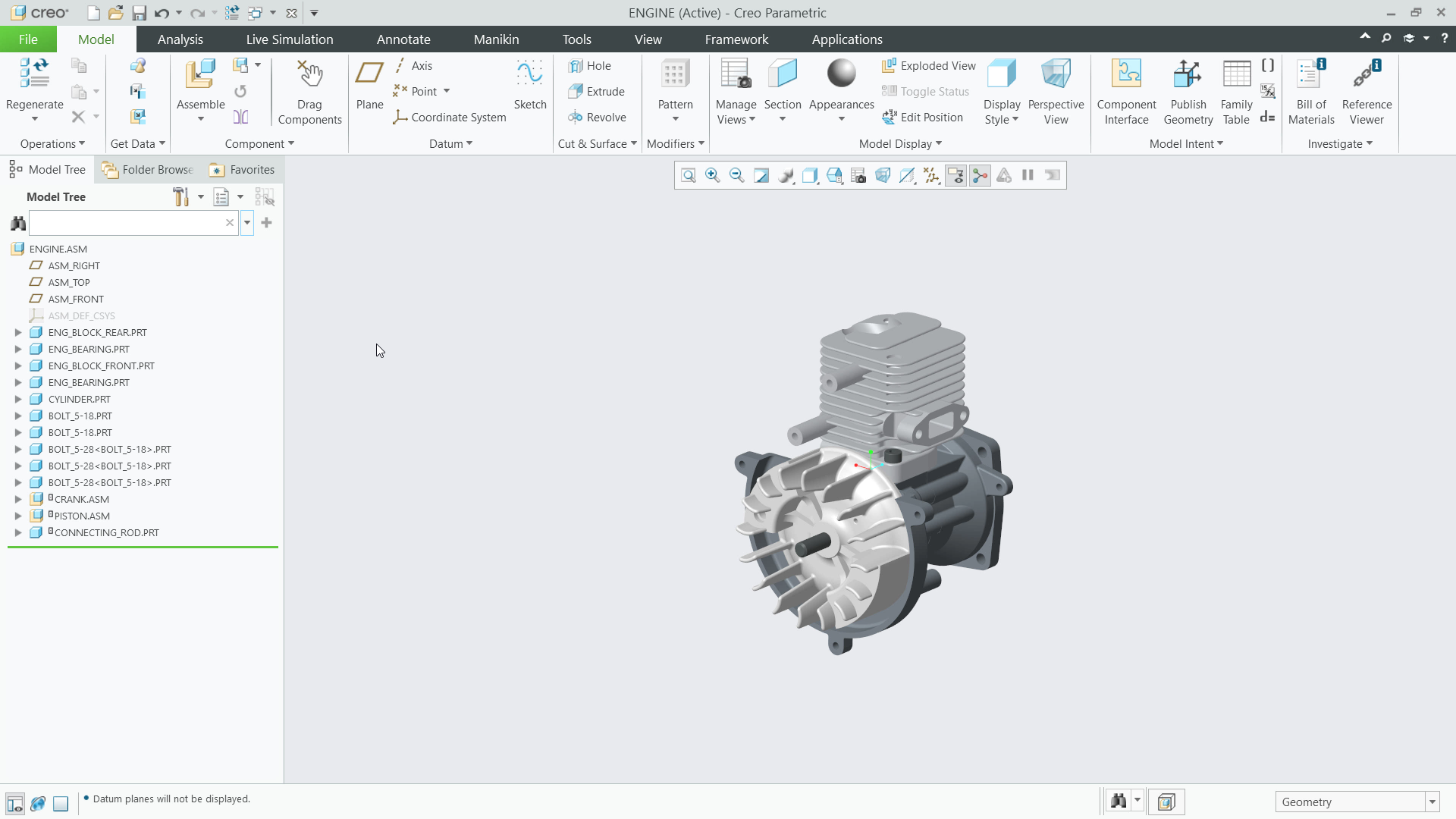The height and width of the screenshot is (819, 1456).
Task: Open the Live Simulation tab
Action: [289, 39]
